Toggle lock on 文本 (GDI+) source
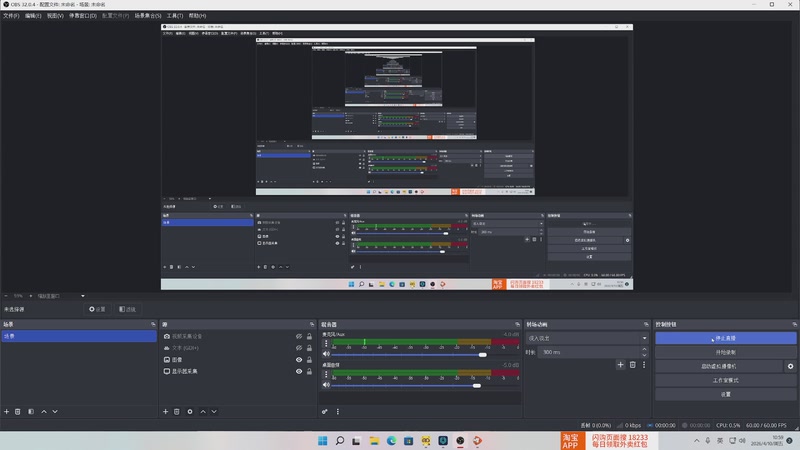This screenshot has height=450, width=800. 309,348
